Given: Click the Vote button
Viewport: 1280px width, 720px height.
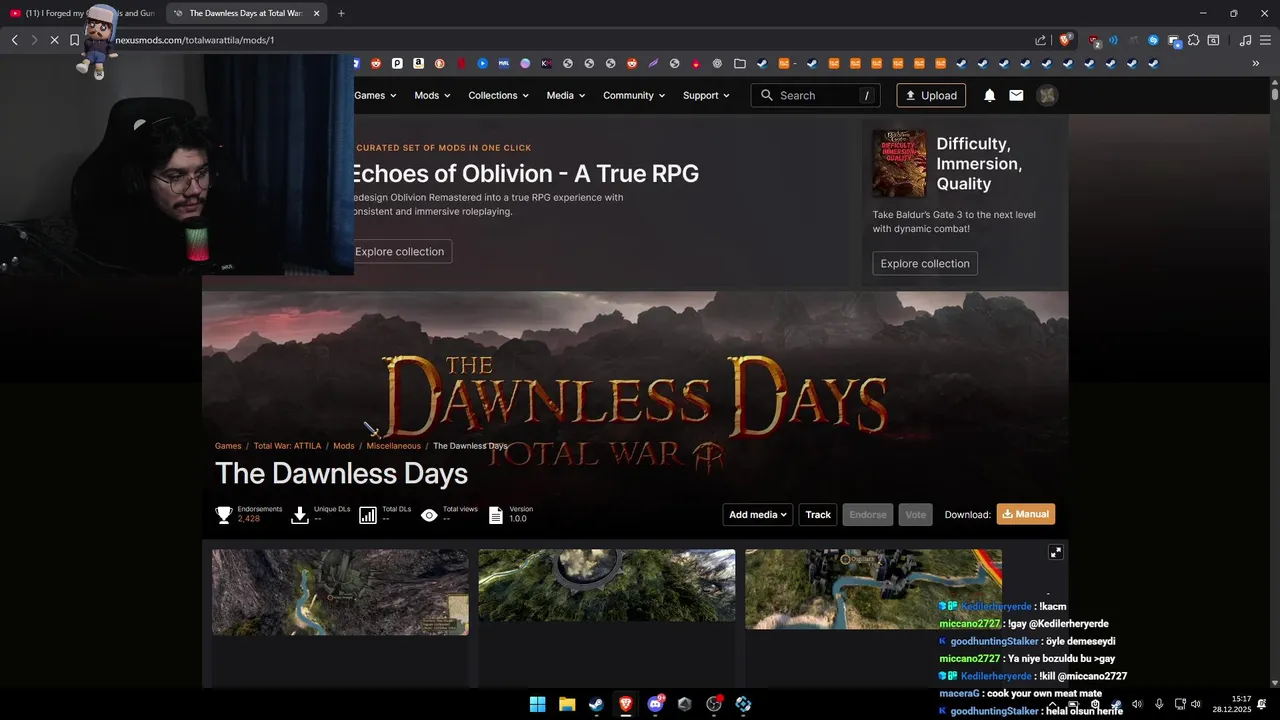Looking at the screenshot, I should point(916,514).
